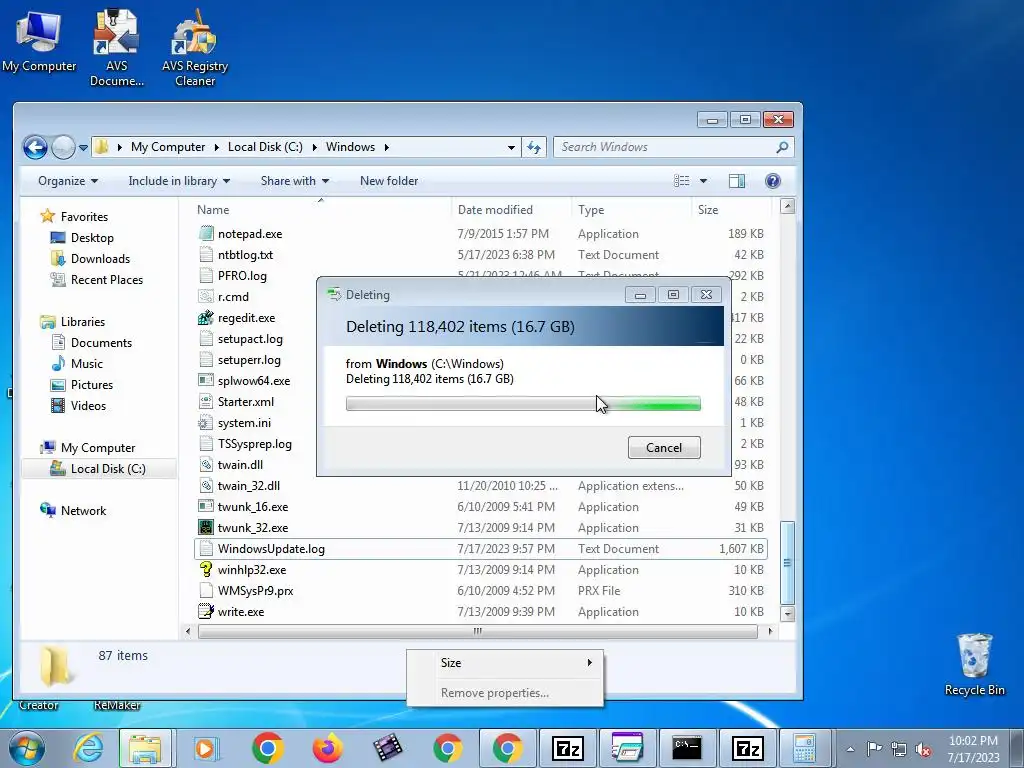Select the twunk_32.exe file icon

[x=206, y=527]
